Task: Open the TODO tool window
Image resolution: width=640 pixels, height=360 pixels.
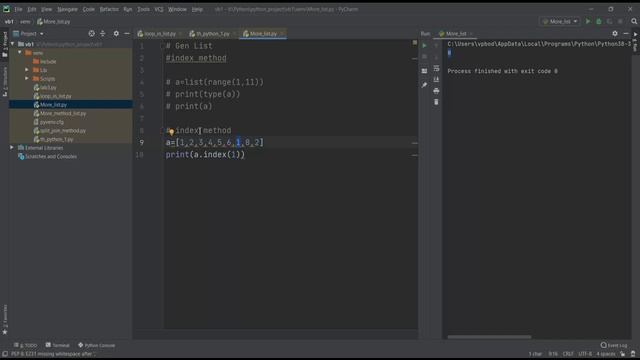Action: click(x=25, y=345)
